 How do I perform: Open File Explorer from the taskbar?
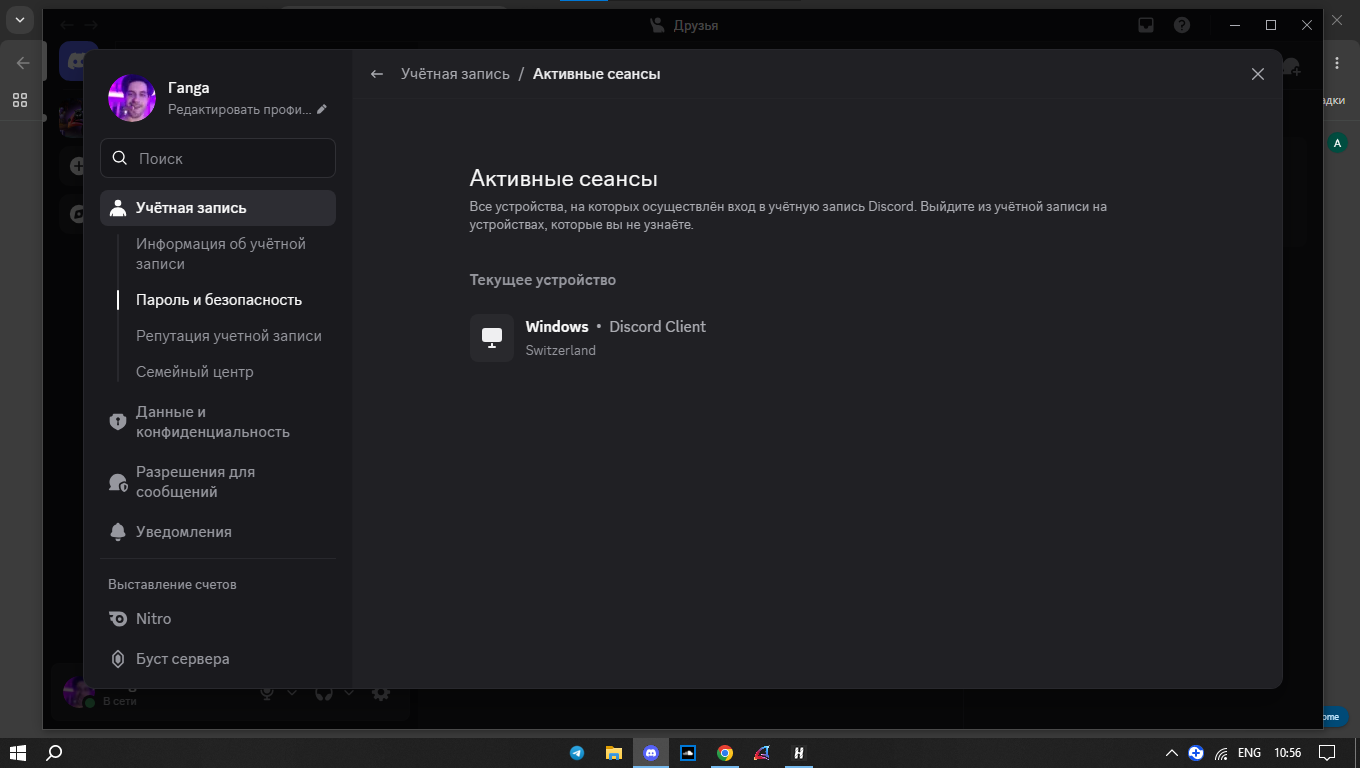614,753
